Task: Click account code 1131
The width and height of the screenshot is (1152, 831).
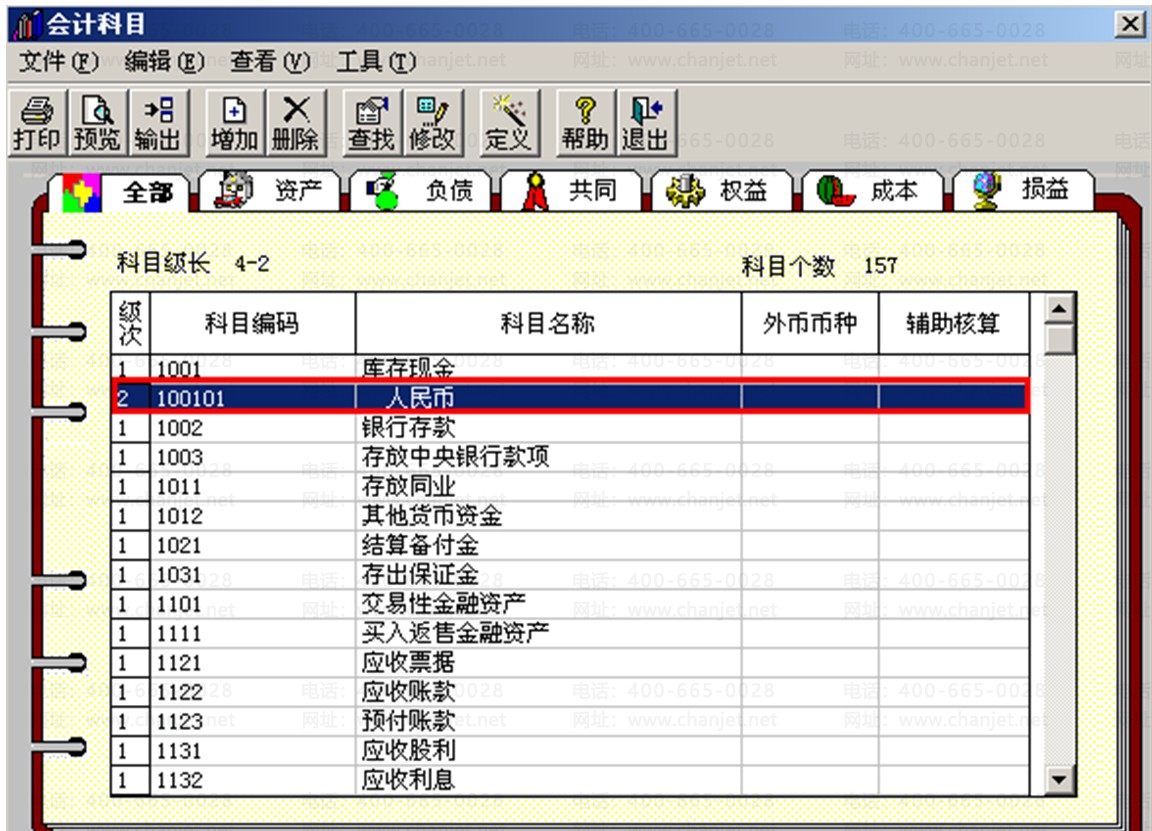Action: tap(179, 751)
